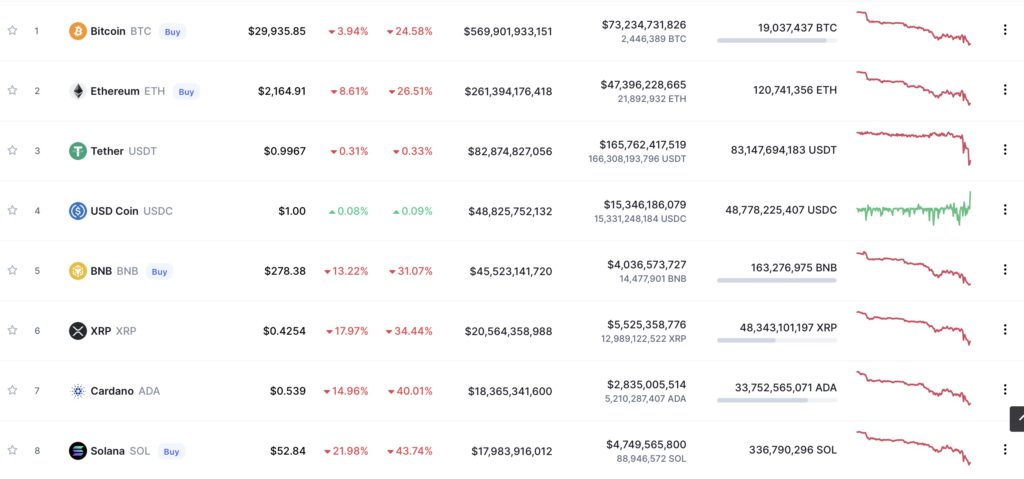This screenshot has width=1024, height=479.
Task: Favorite XRP with the star icon
Action: (x=12, y=331)
